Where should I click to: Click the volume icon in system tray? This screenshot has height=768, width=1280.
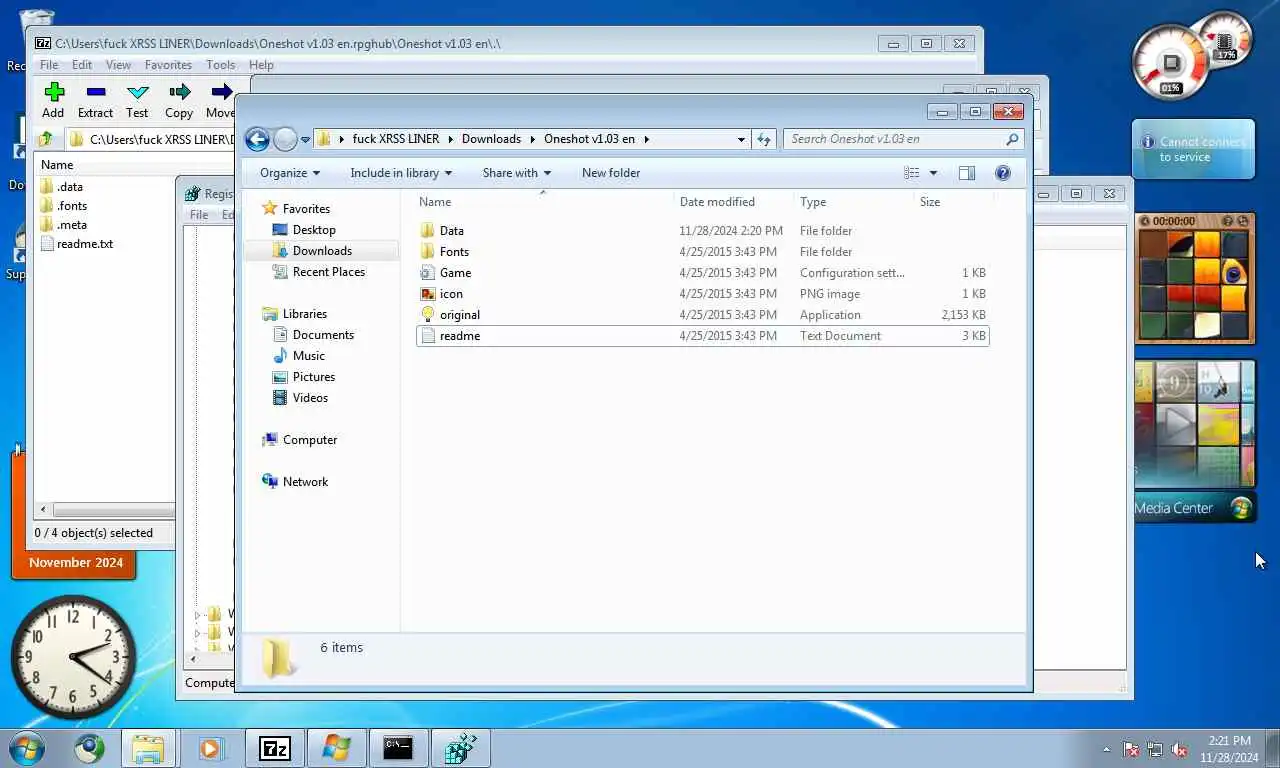[x=1179, y=749]
